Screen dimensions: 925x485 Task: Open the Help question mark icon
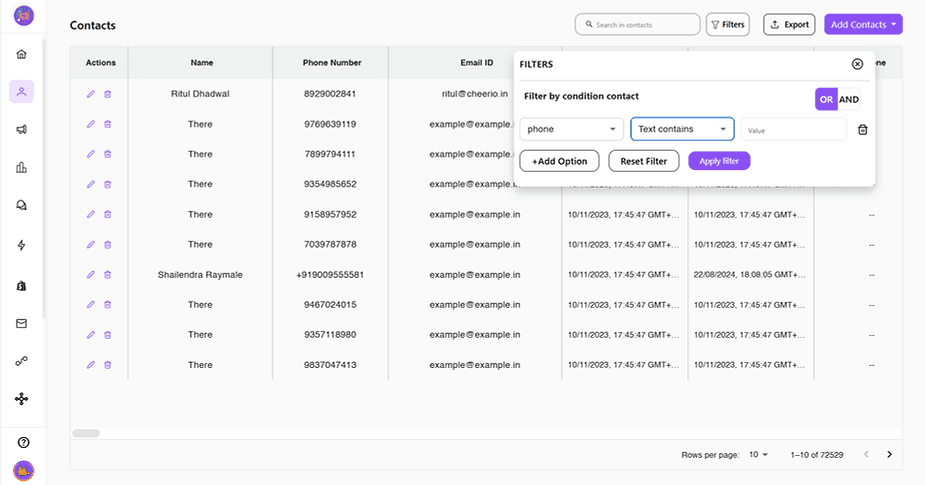24,443
